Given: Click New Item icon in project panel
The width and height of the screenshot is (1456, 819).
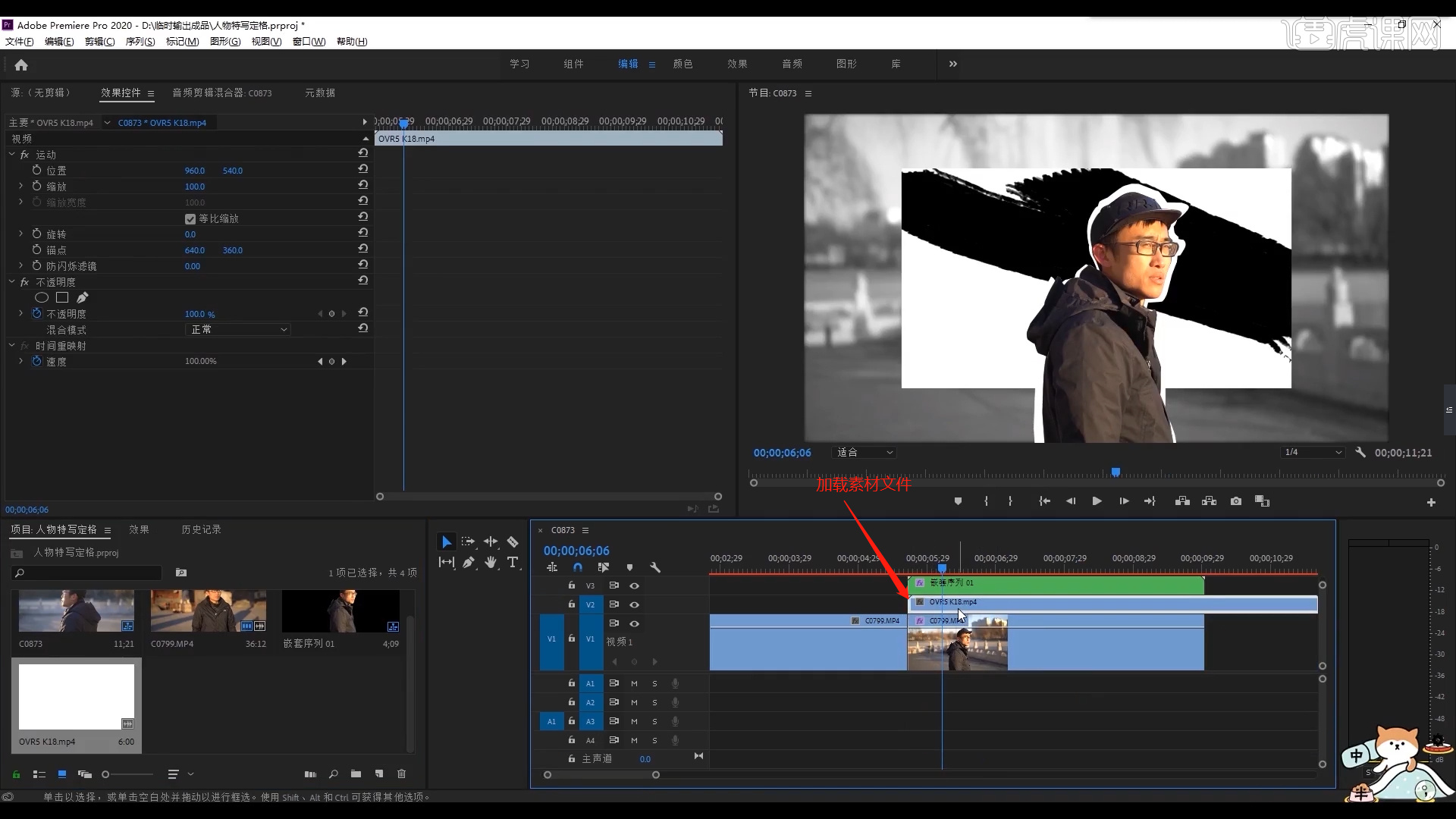Looking at the screenshot, I should (x=378, y=774).
